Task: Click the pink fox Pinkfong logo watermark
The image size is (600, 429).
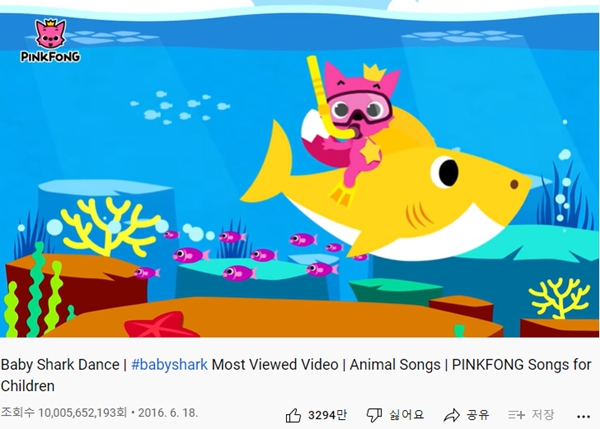Action: 51,33
